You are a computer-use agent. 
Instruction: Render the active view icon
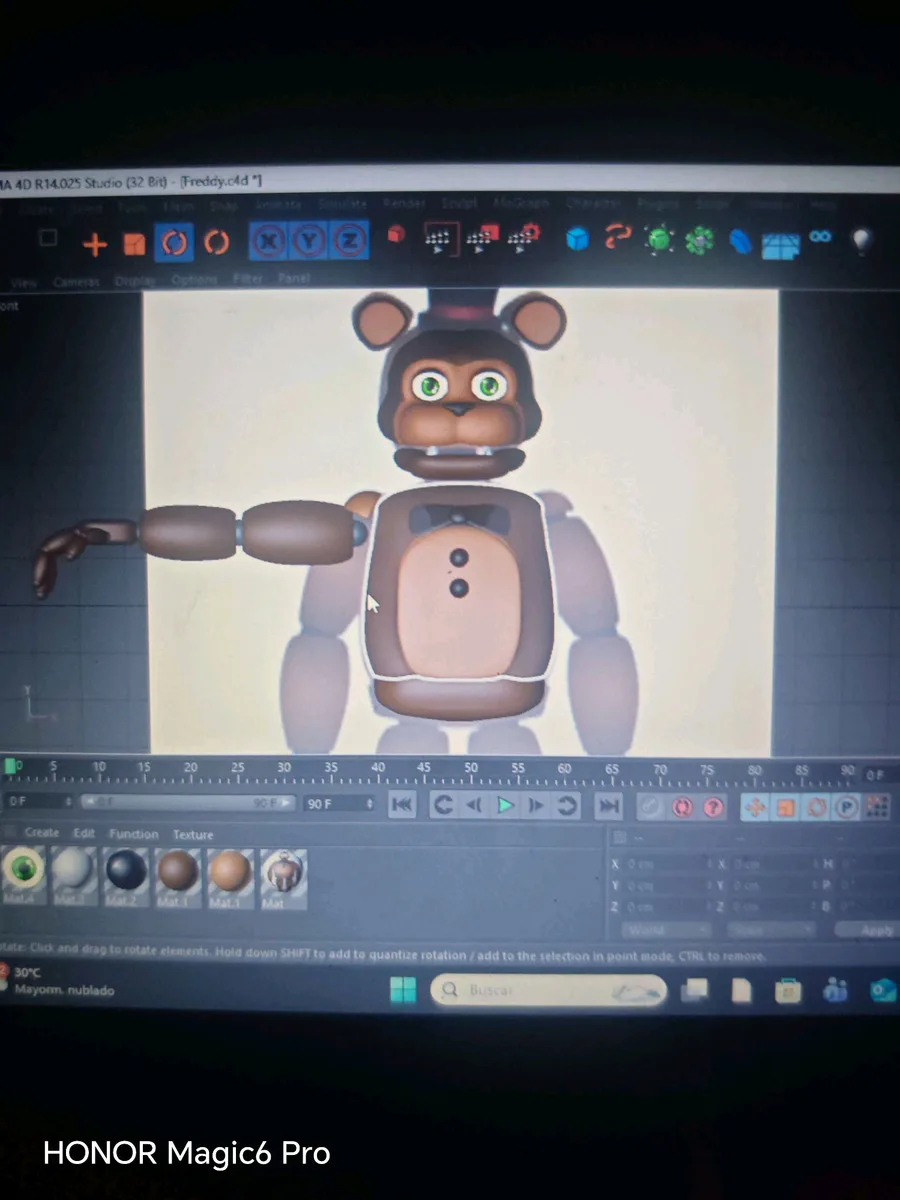click(x=440, y=239)
